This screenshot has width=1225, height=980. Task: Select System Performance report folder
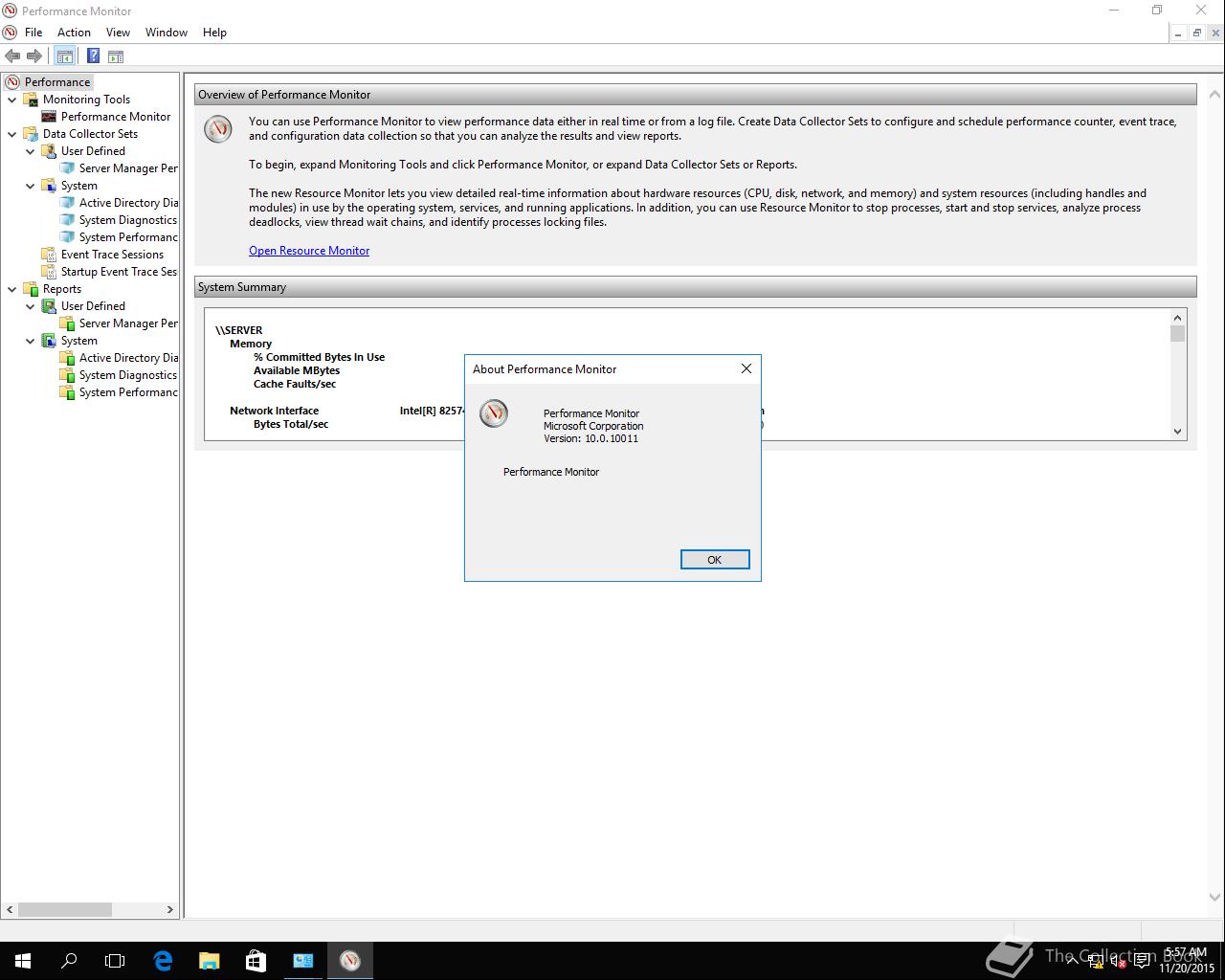[128, 392]
